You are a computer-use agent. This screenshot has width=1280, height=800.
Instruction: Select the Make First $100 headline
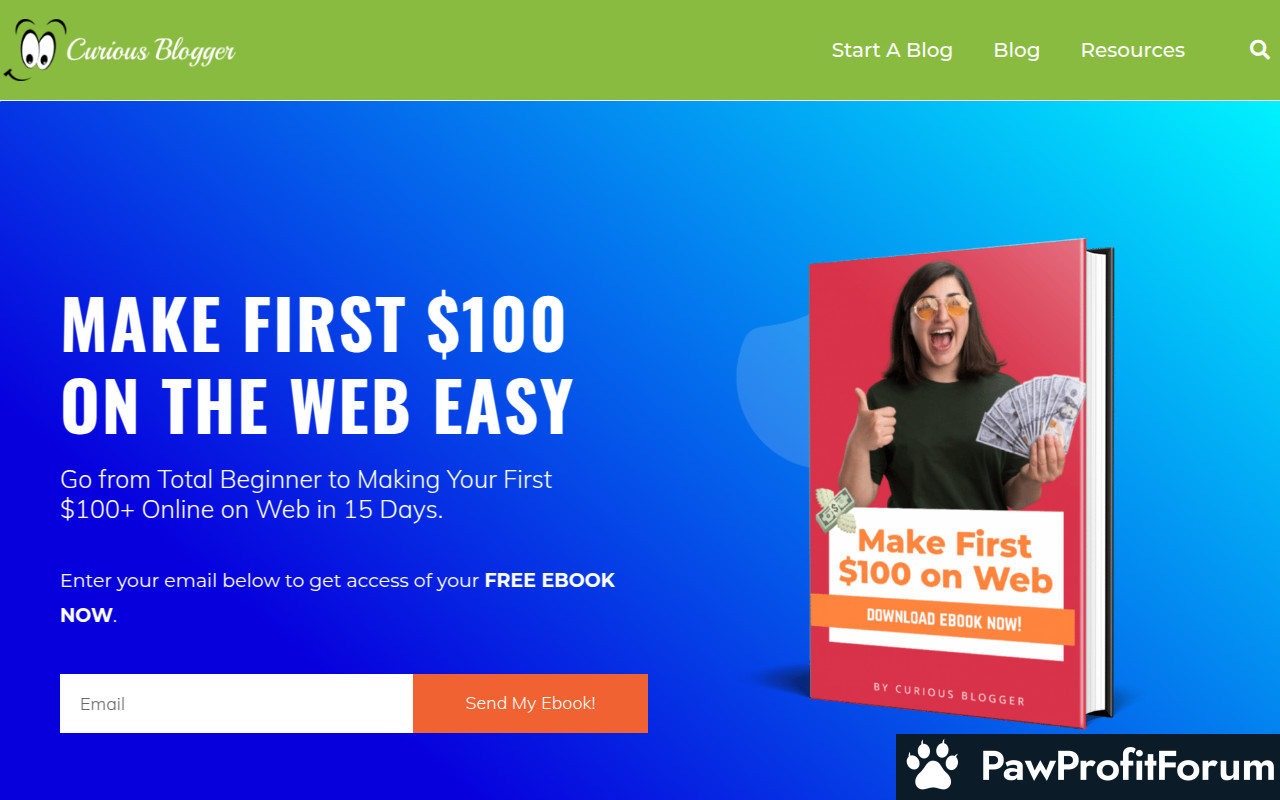(x=317, y=365)
